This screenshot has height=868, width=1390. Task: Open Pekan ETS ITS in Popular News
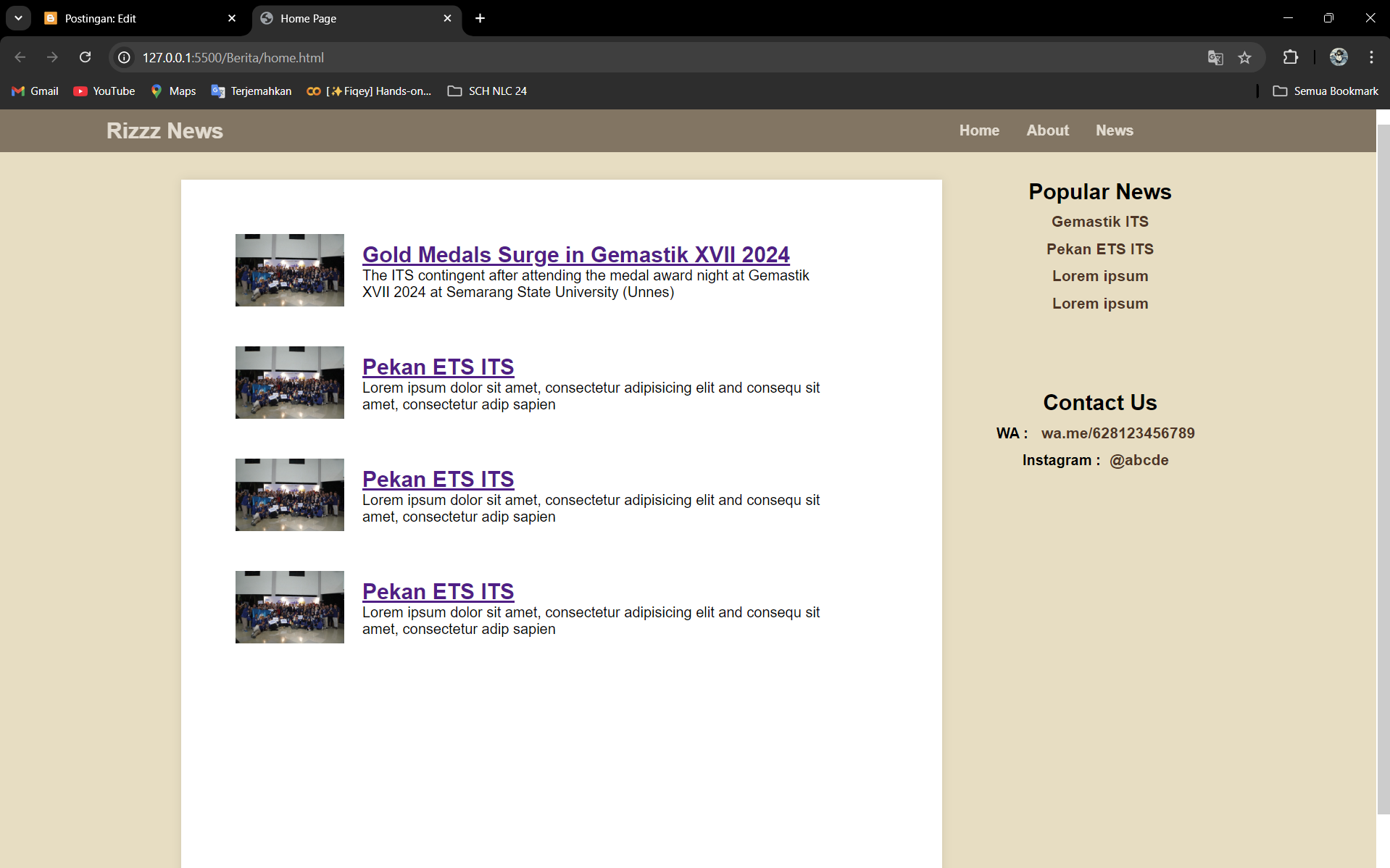coord(1099,249)
